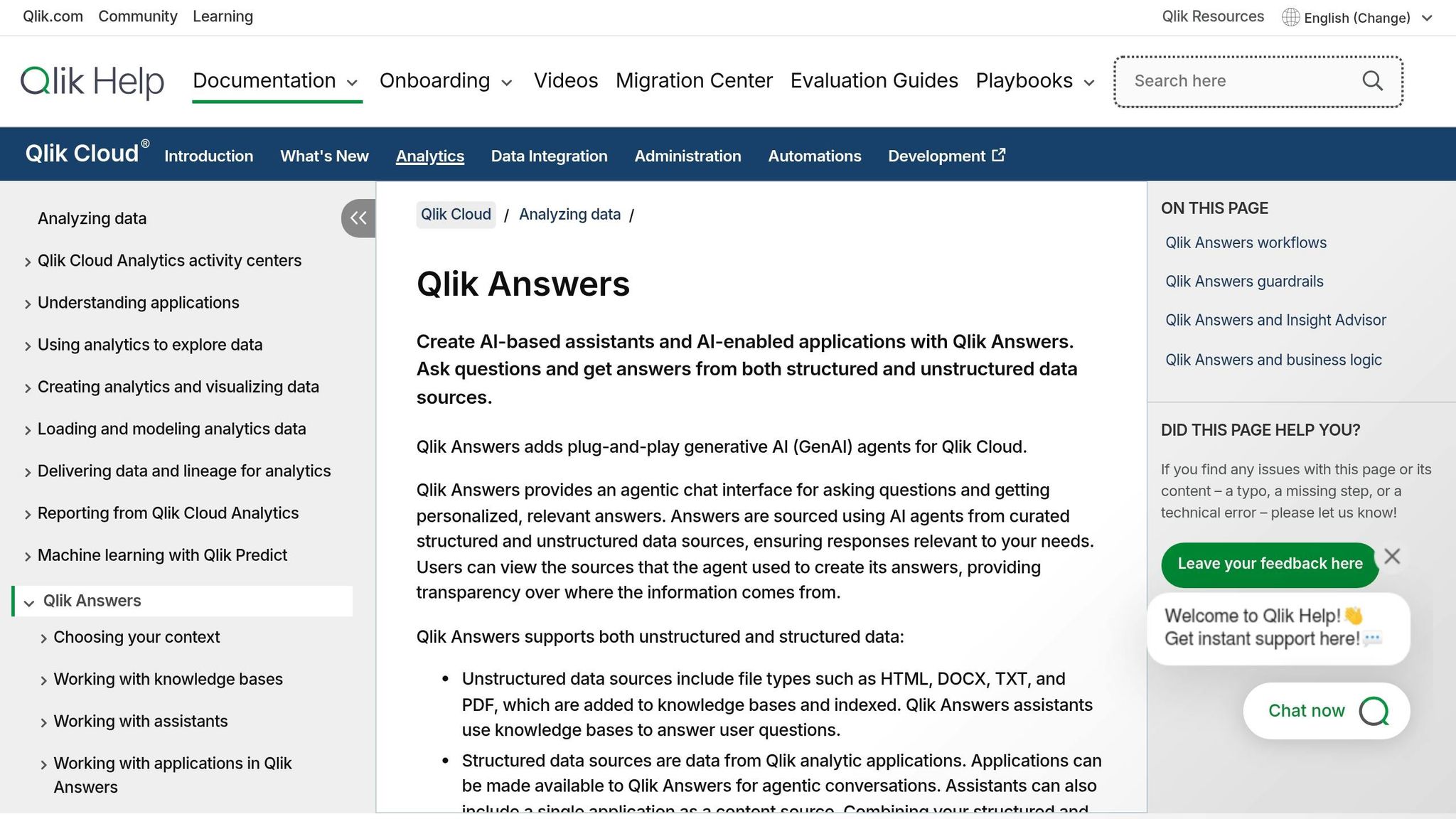Expand Working with applications in Qlik Answers
The width and height of the screenshot is (1456, 819).
[43, 764]
